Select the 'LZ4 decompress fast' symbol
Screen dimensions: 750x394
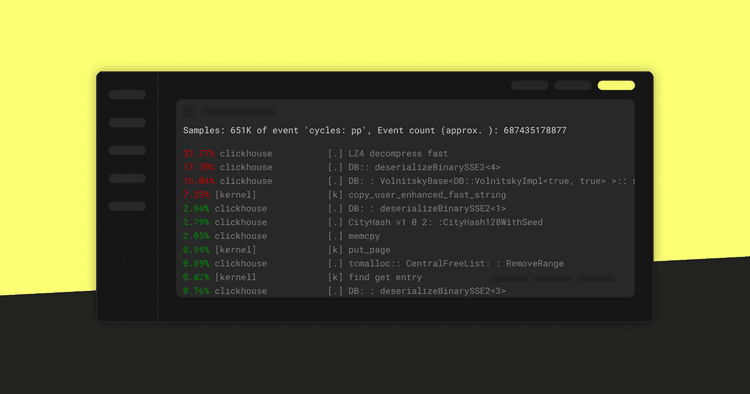(x=398, y=153)
